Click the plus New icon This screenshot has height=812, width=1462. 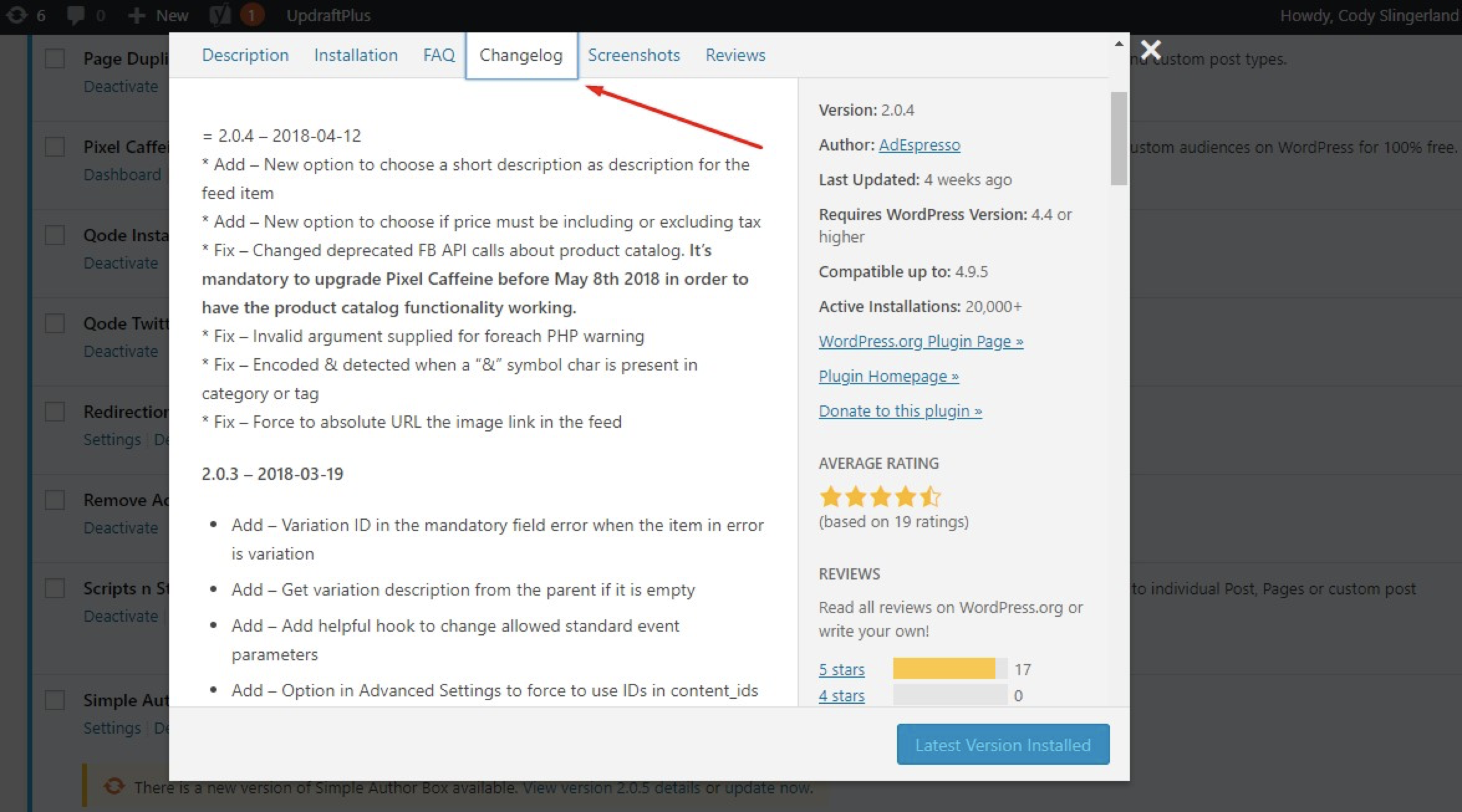point(136,15)
